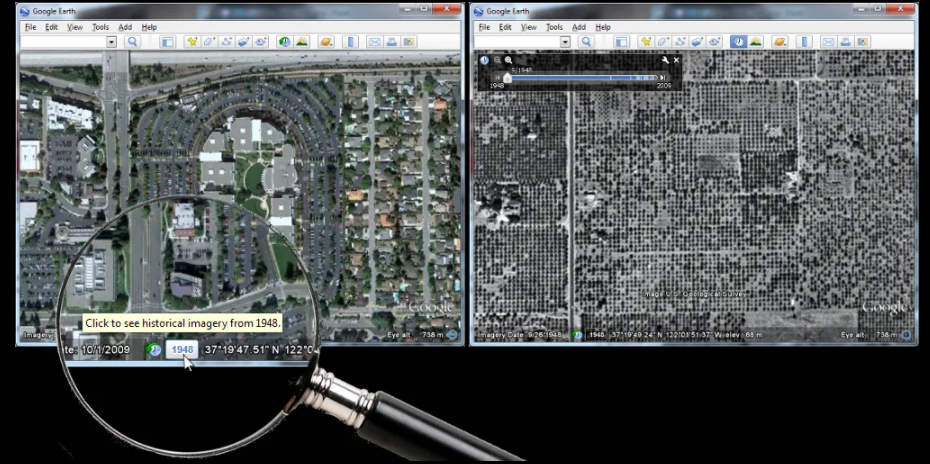This screenshot has width=930, height=464.
Task: Click email envelope icon in right window
Action: pyautogui.click(x=828, y=42)
